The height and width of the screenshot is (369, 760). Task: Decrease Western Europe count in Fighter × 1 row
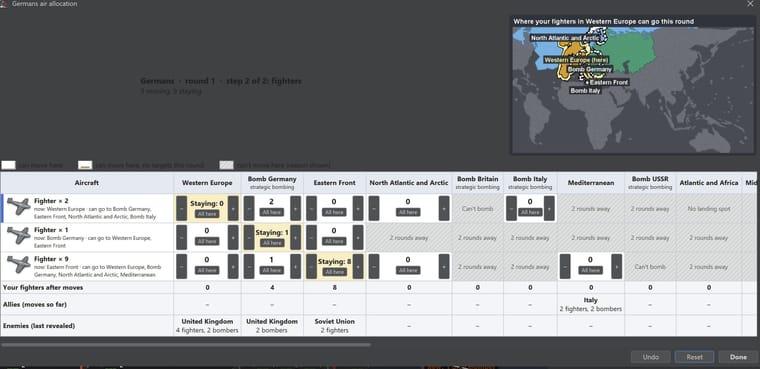(181, 238)
